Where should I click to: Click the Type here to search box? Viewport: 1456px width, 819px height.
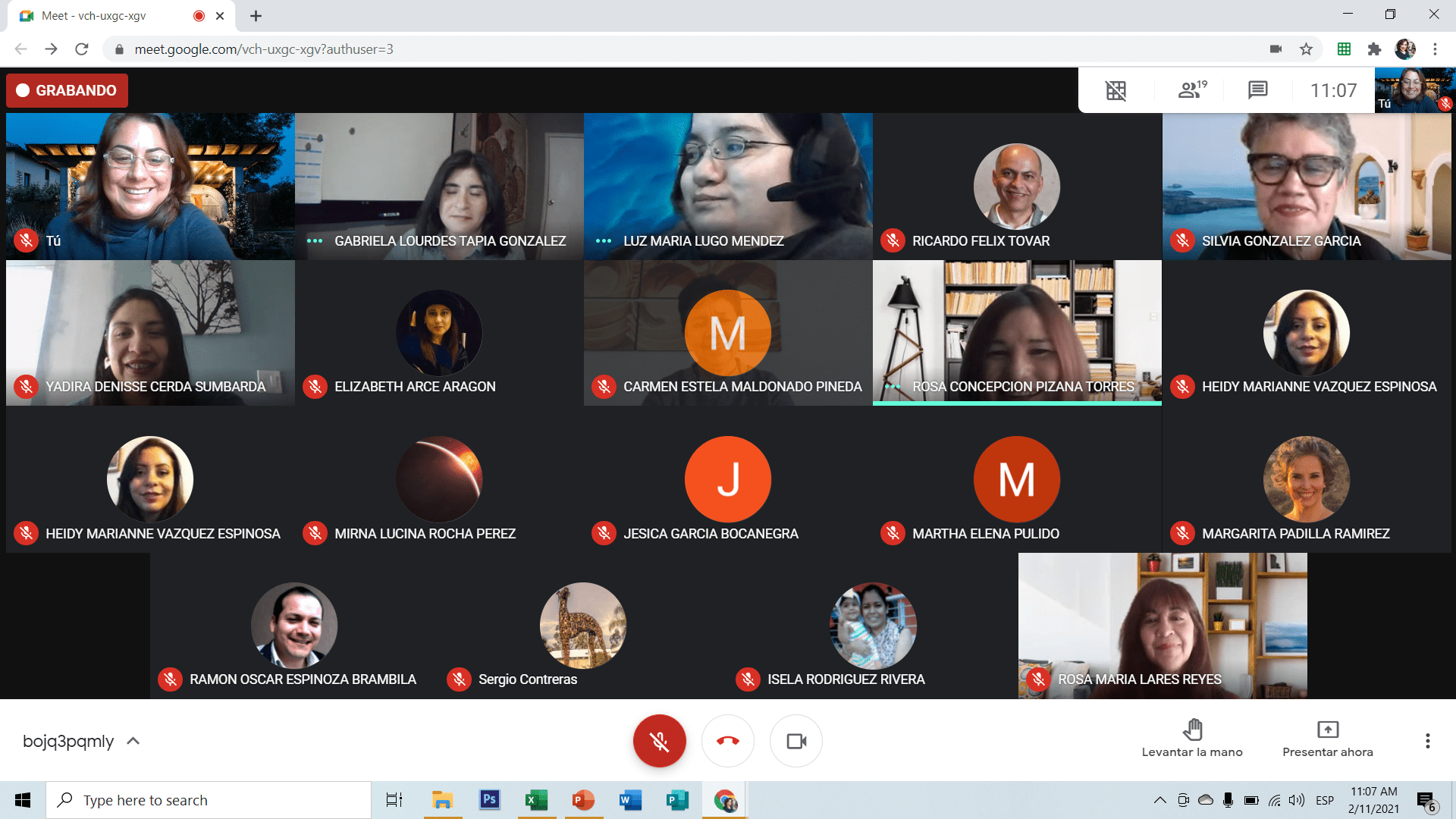coord(209,800)
